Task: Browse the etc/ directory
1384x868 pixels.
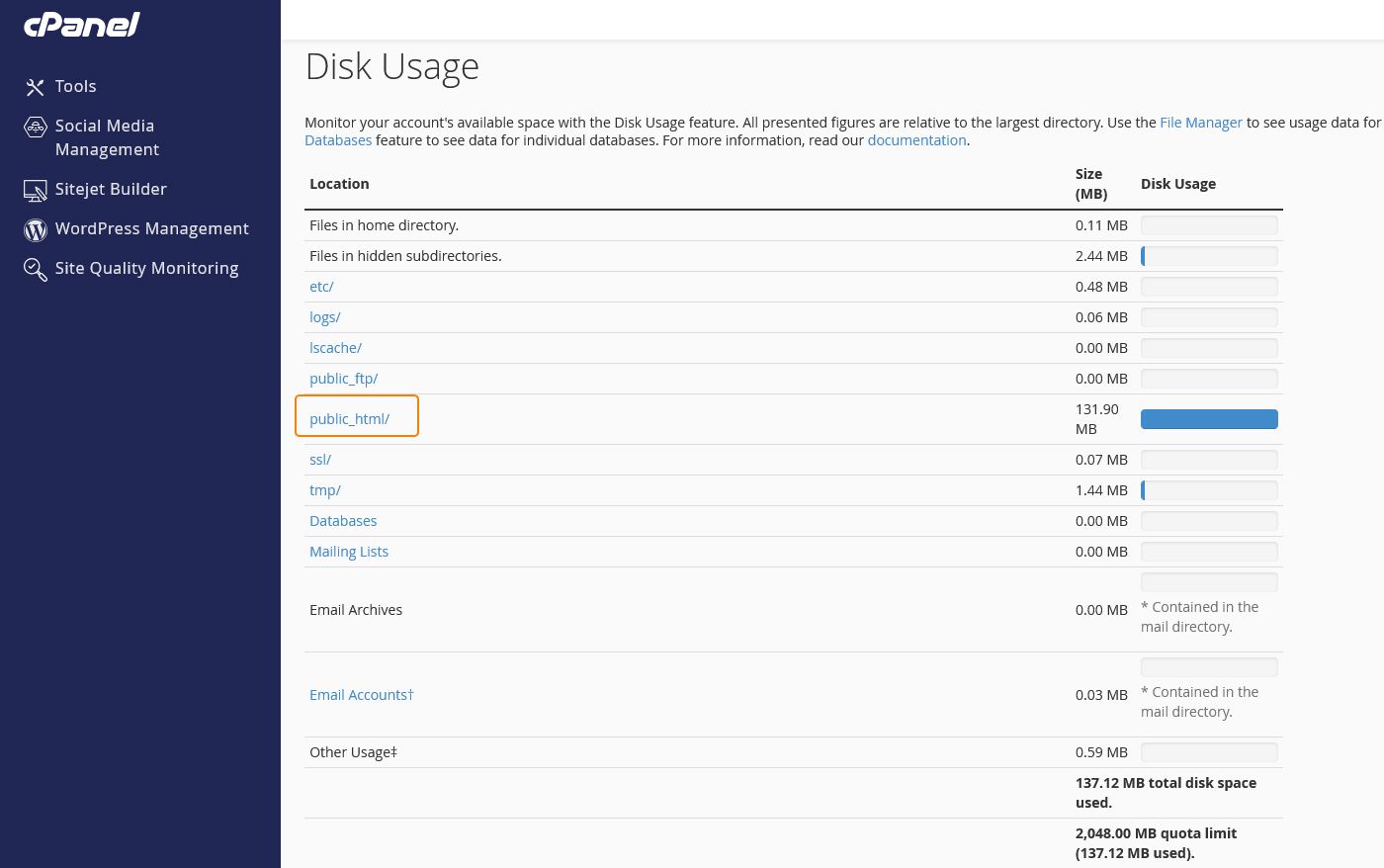Action: pos(321,286)
